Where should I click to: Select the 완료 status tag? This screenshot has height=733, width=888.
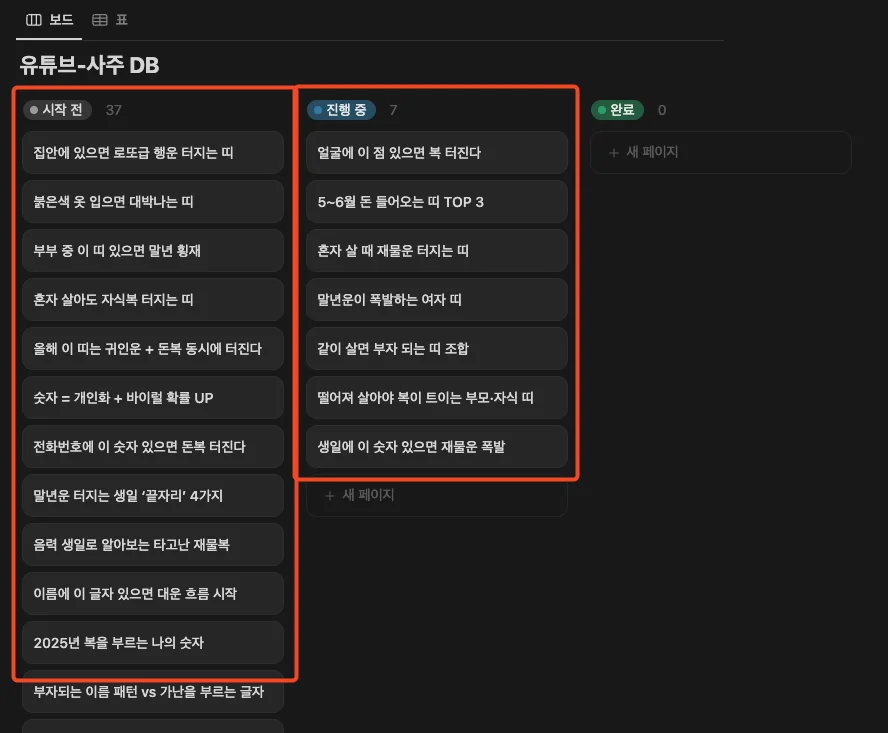(x=617, y=110)
